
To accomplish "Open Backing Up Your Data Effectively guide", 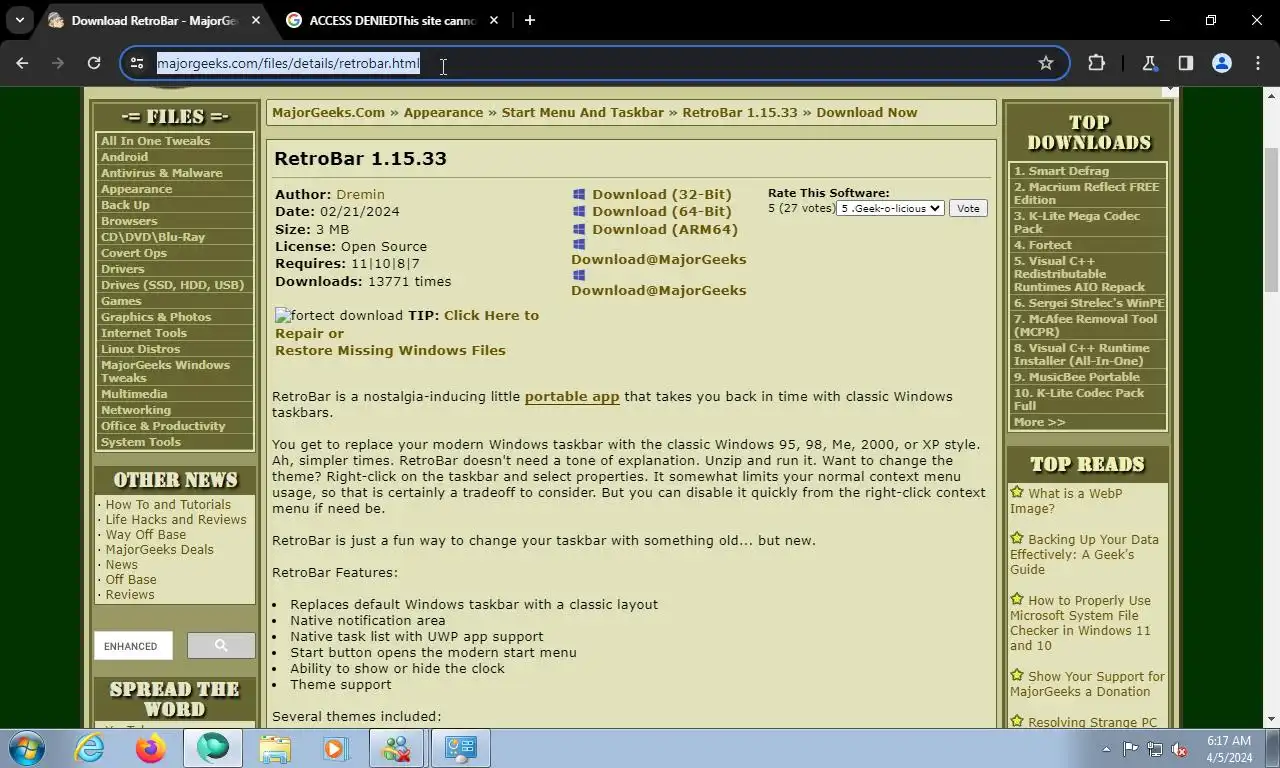I will 1084,554.
